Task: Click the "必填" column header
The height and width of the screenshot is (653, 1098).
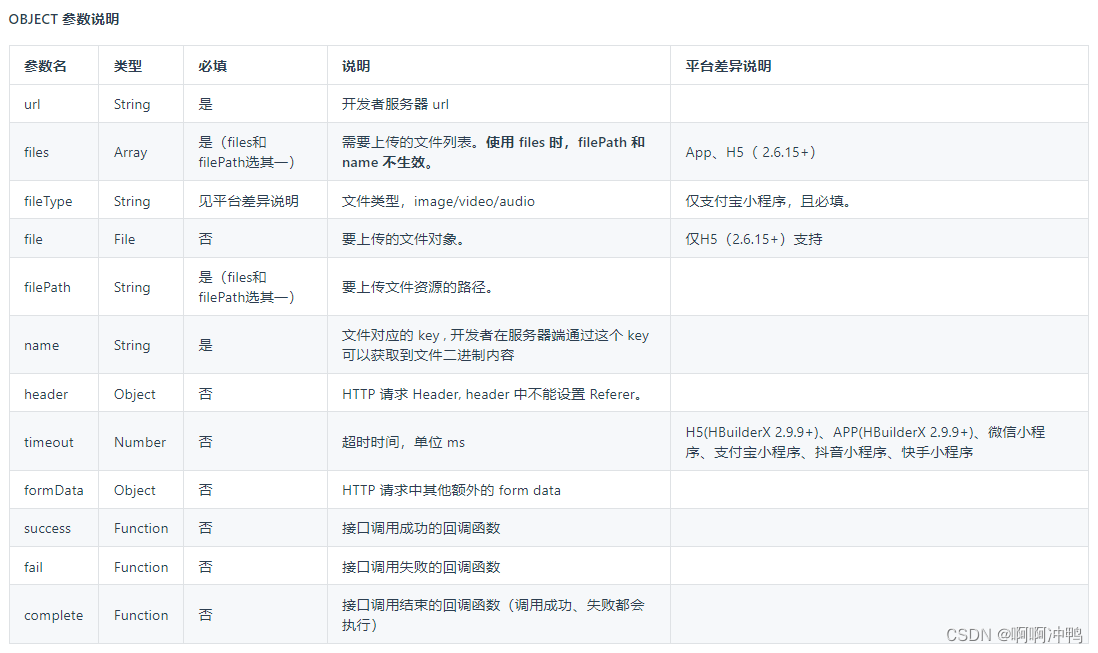Action: click(x=210, y=65)
